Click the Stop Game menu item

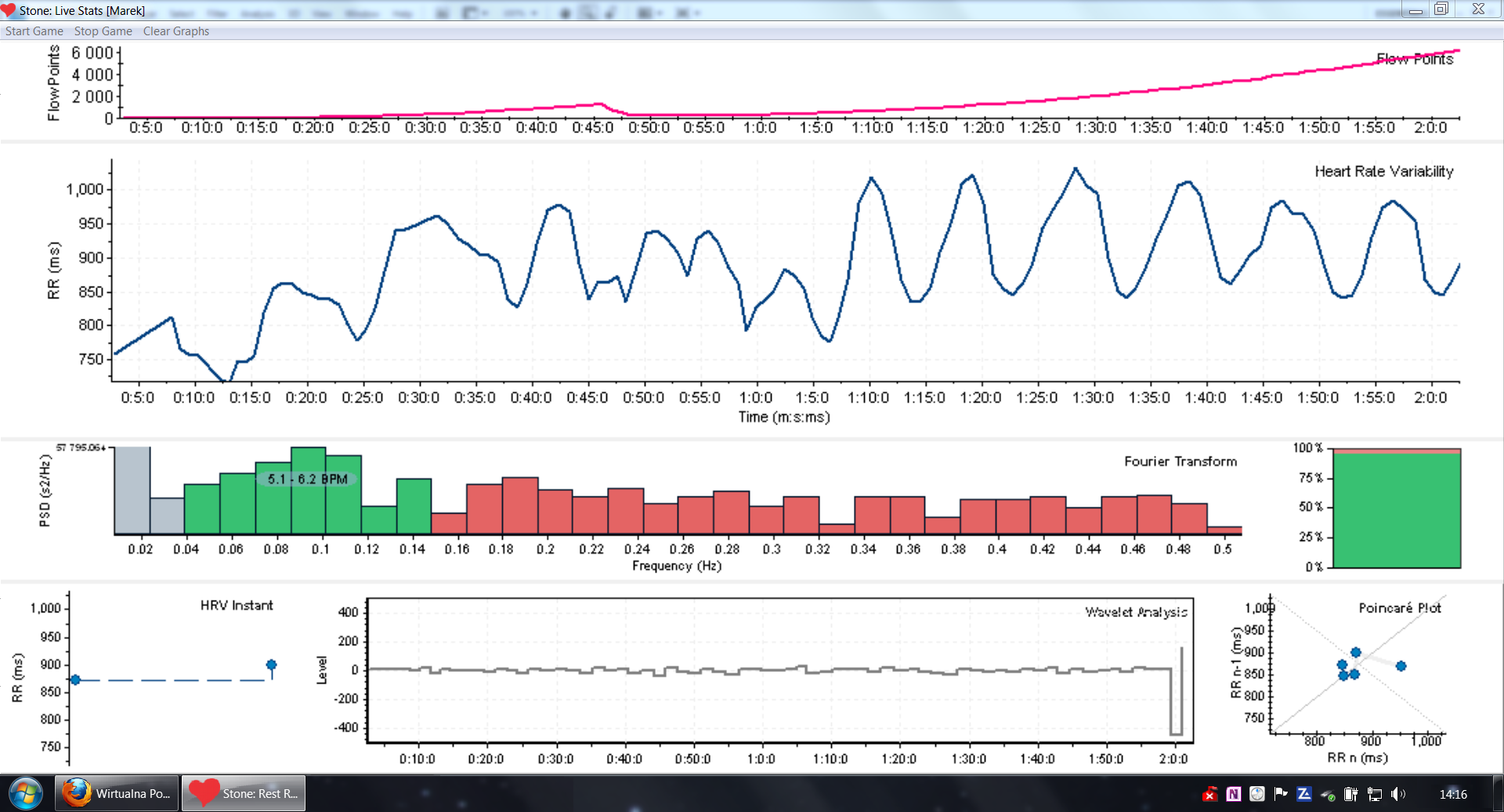(103, 31)
